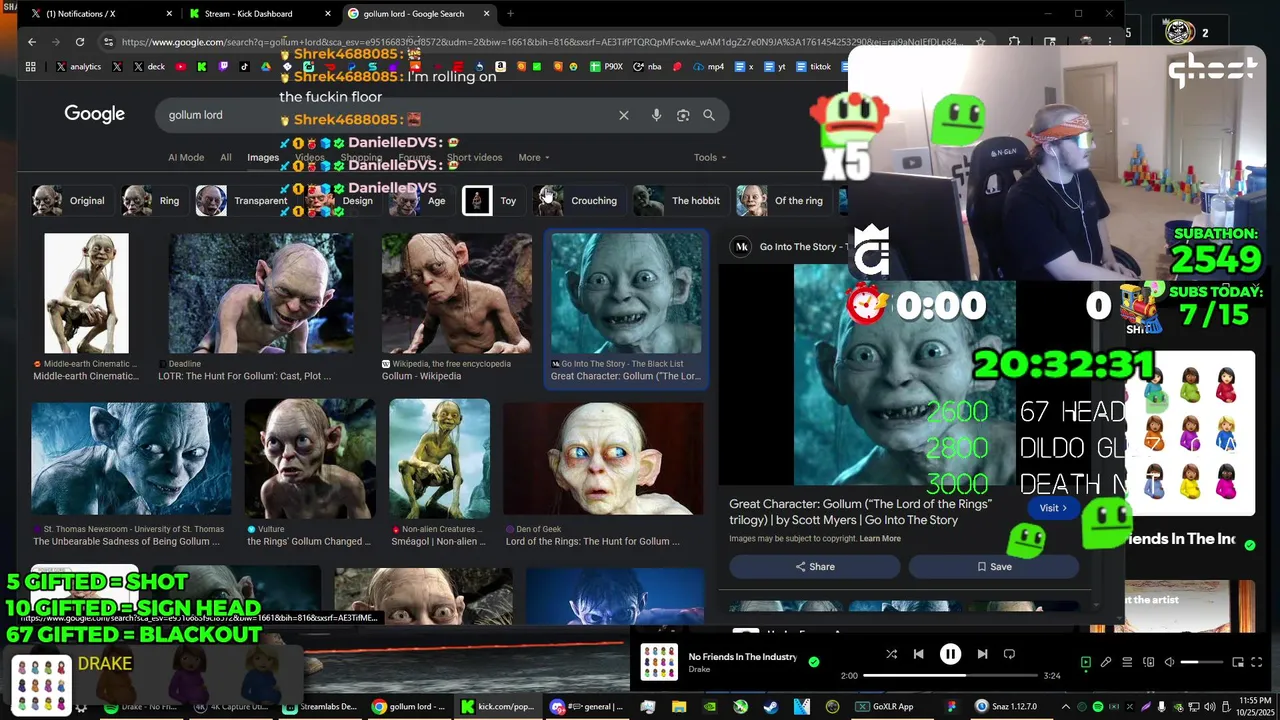Open the mp4 bookmark
The image size is (1280, 720).
pos(708,67)
